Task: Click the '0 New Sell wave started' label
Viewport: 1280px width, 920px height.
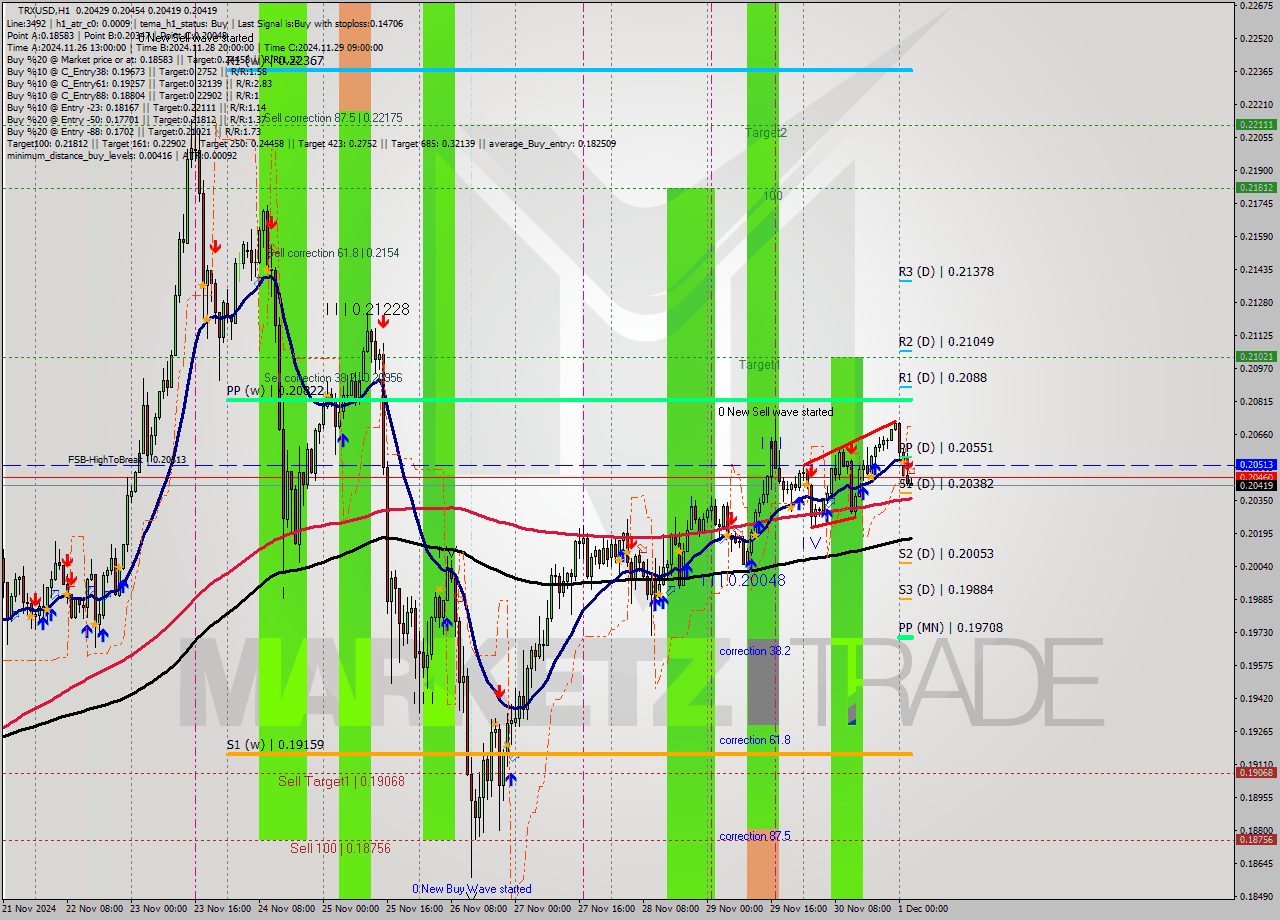Action: pos(775,412)
